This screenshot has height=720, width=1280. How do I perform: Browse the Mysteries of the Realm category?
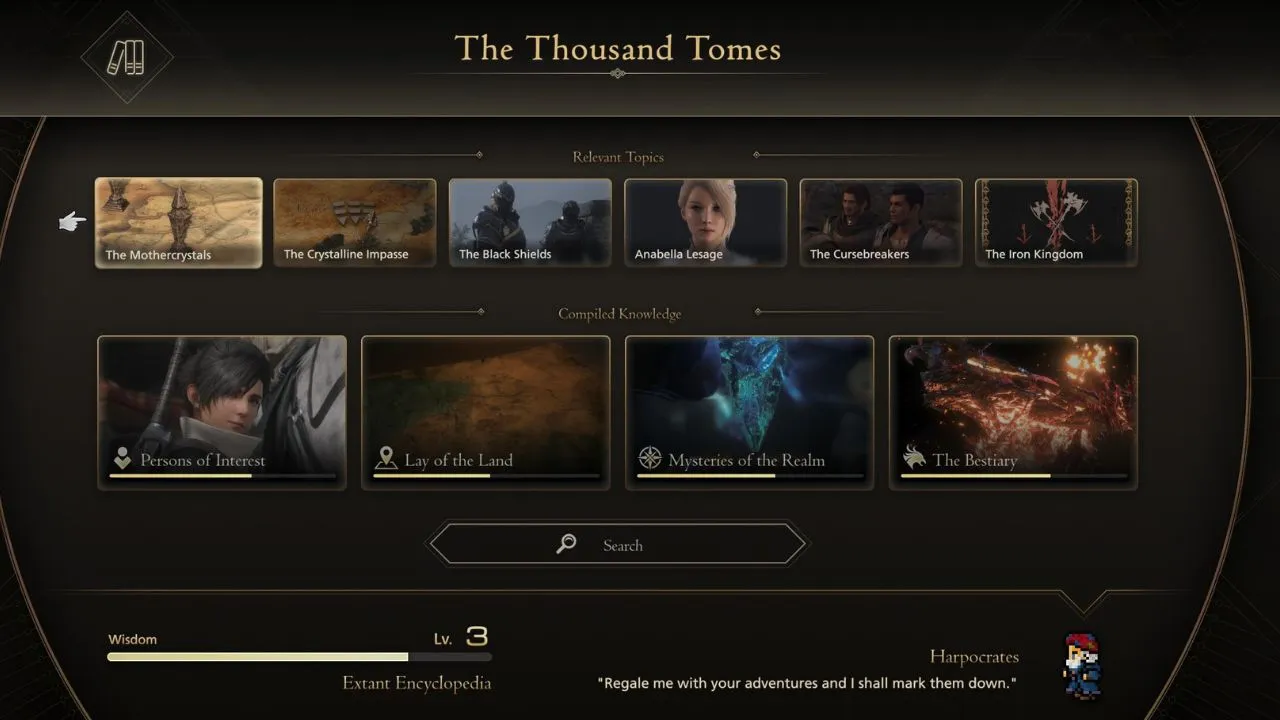click(750, 412)
